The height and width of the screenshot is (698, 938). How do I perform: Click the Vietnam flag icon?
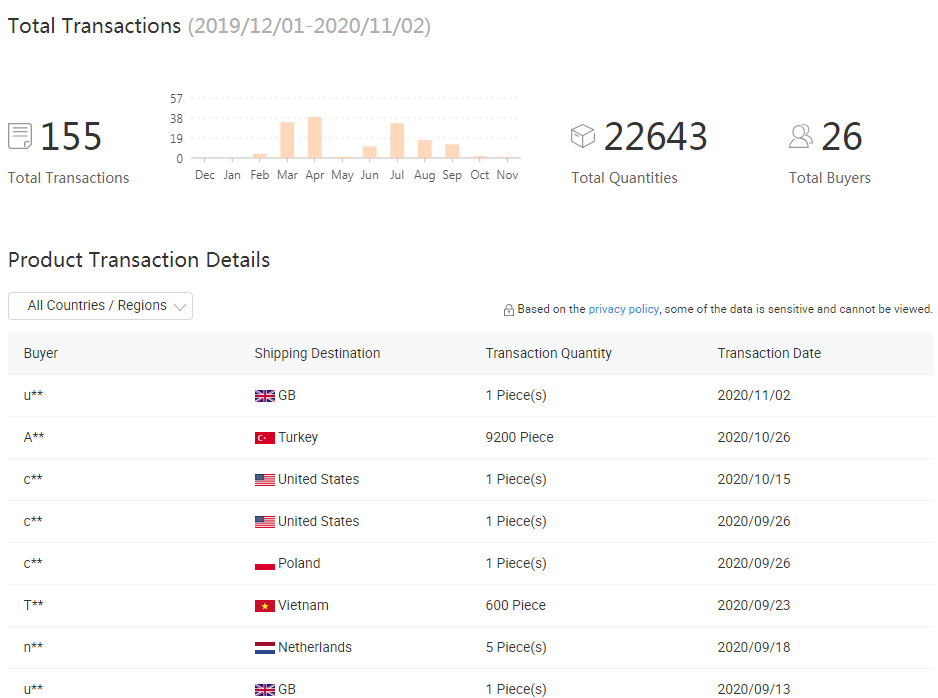tap(265, 606)
